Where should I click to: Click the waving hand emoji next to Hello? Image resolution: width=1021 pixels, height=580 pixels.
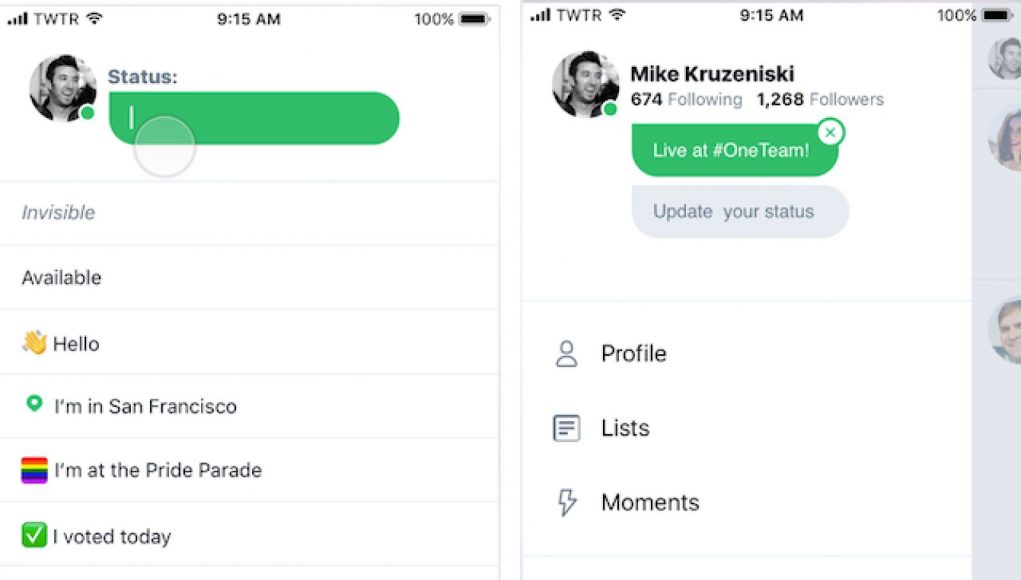click(x=34, y=343)
